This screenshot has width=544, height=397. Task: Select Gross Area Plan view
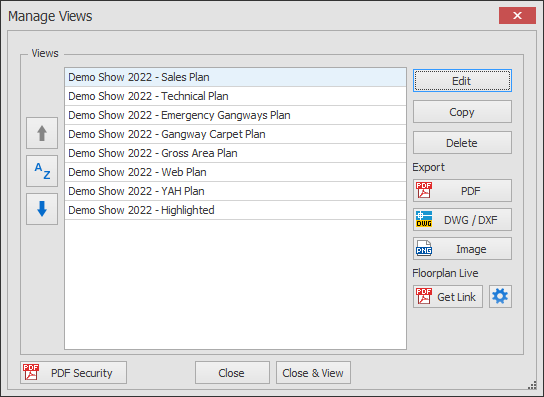coord(235,153)
